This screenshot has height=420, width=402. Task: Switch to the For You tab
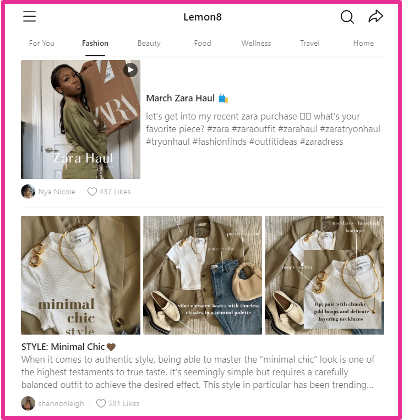tap(42, 43)
